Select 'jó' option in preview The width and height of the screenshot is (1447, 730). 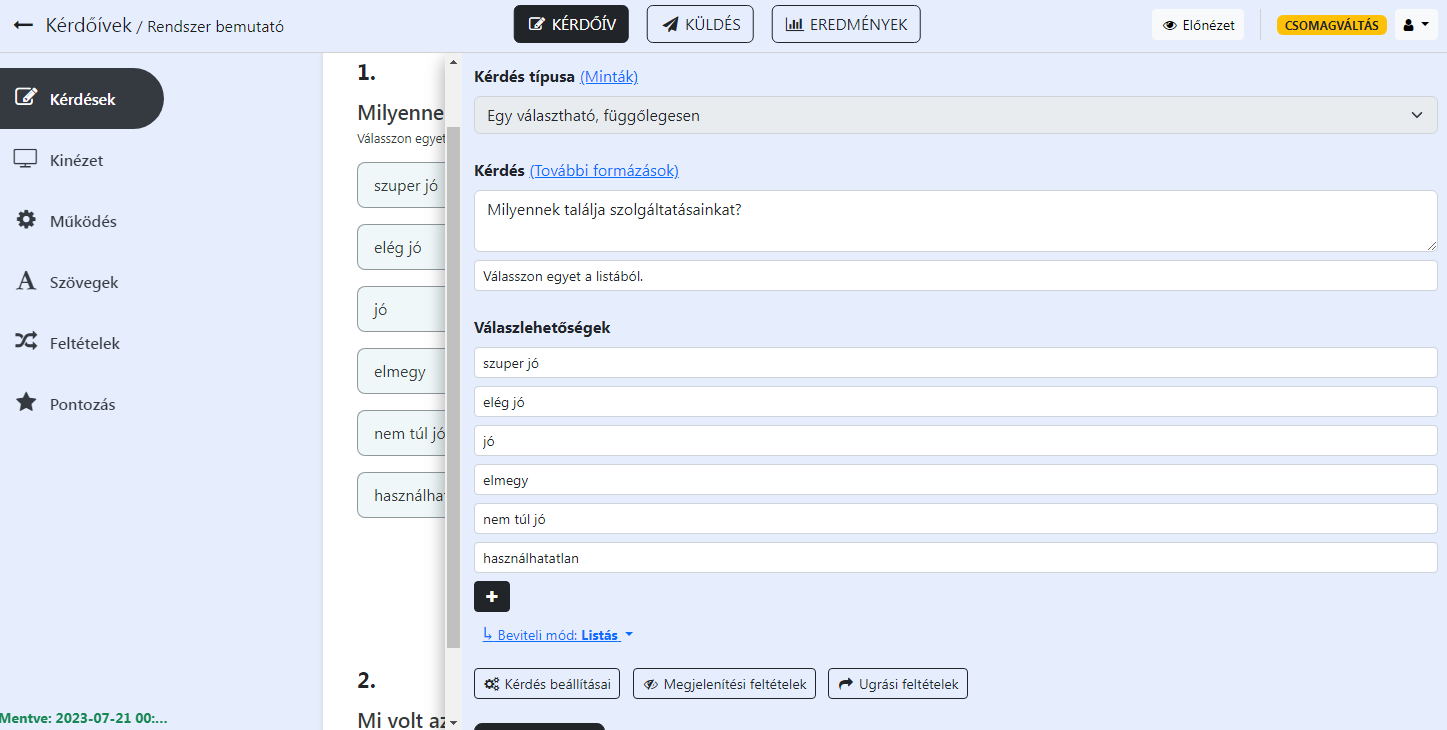click(x=401, y=309)
